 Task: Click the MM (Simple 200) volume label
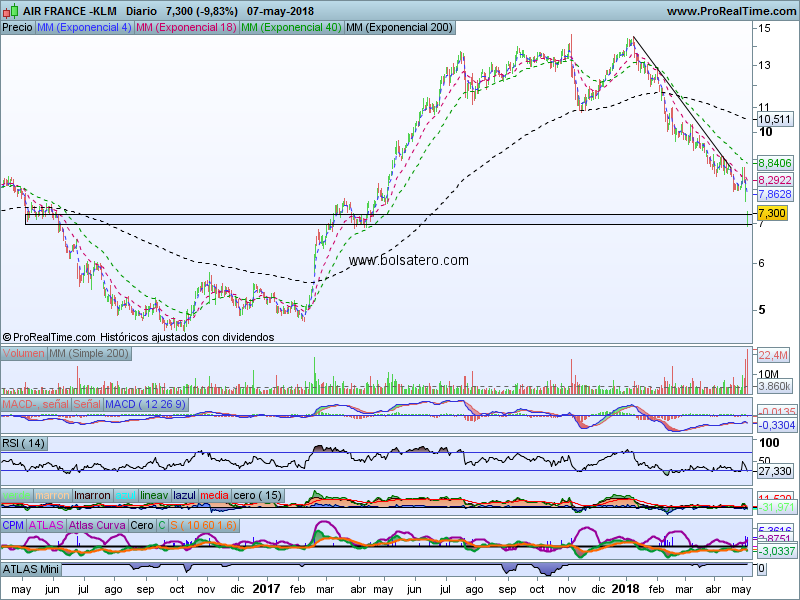[89, 354]
